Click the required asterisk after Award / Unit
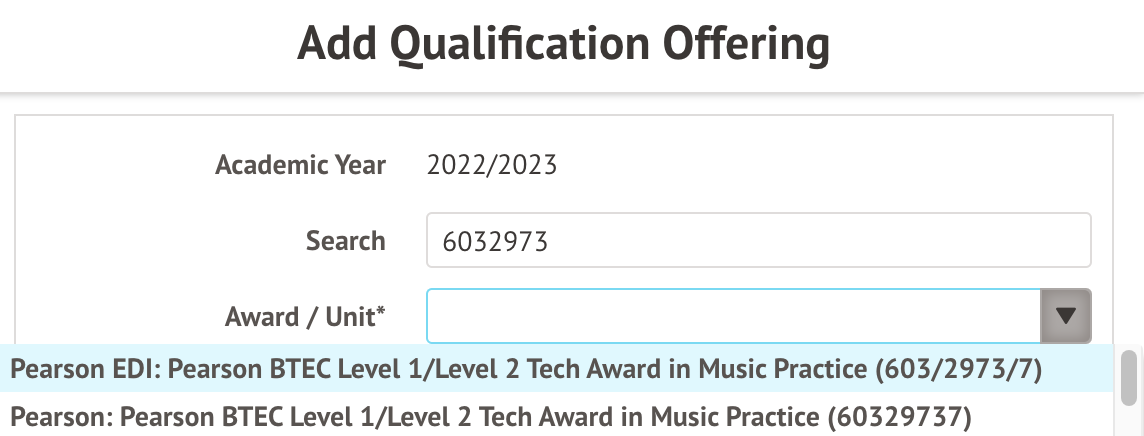The height and width of the screenshot is (436, 1144). (380, 312)
